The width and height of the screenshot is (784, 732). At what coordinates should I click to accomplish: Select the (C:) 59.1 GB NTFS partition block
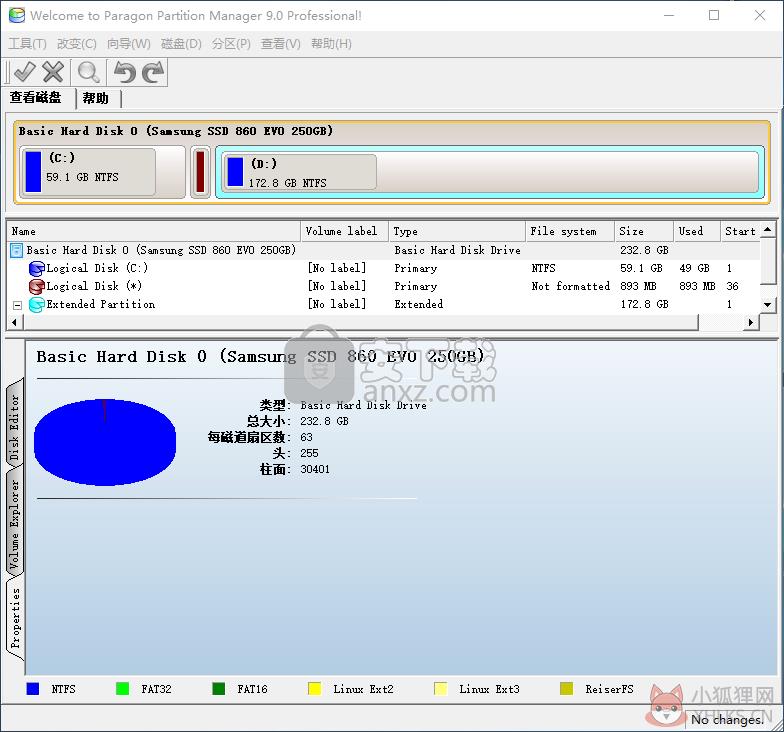coord(102,172)
